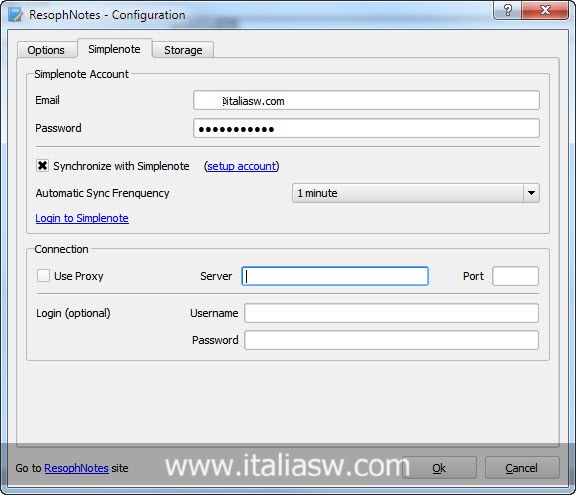Image resolution: width=576 pixels, height=495 pixels.
Task: Click the Cancel button
Action: [x=522, y=468]
